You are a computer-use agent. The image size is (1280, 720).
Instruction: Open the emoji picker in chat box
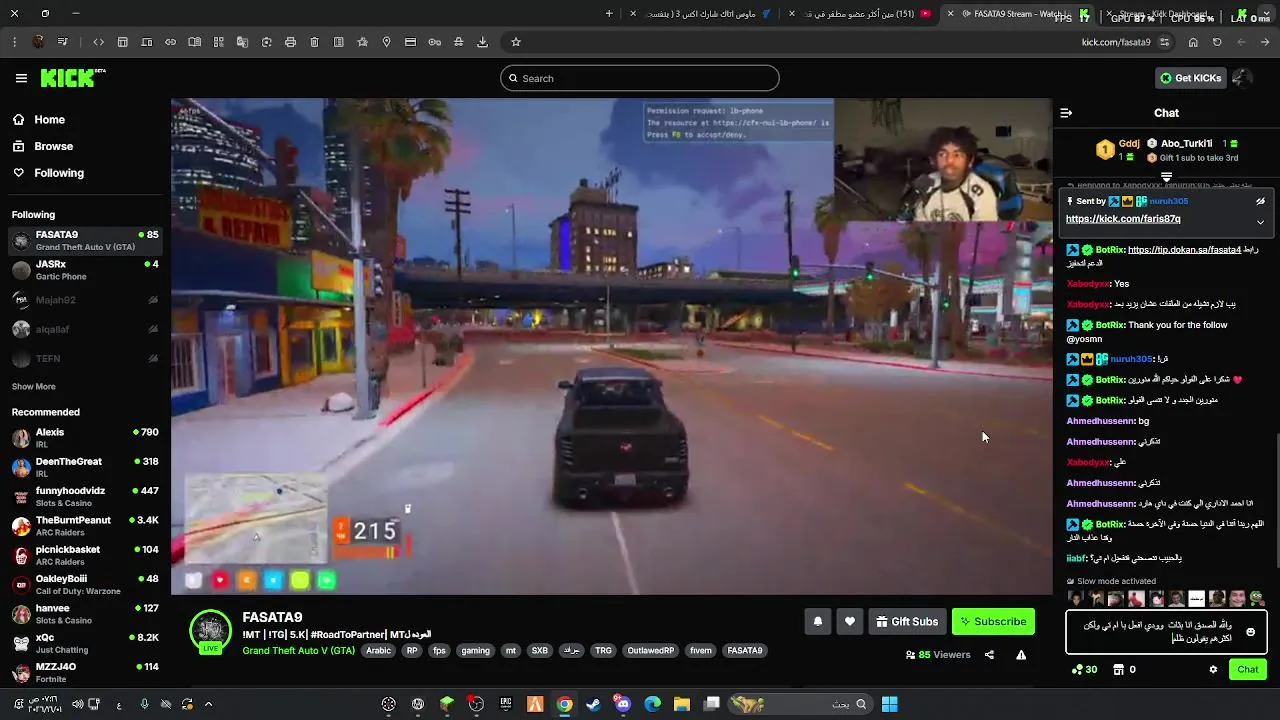1250,632
